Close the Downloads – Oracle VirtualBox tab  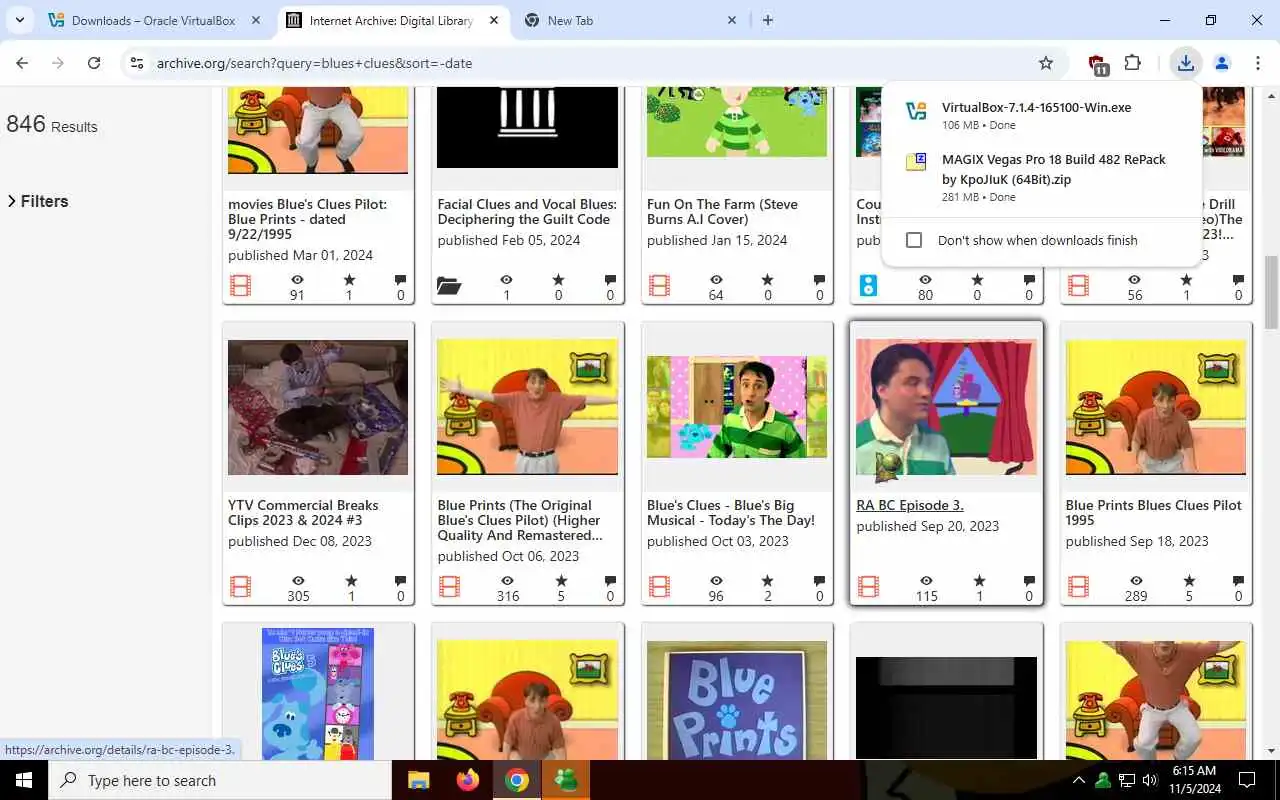(x=256, y=20)
